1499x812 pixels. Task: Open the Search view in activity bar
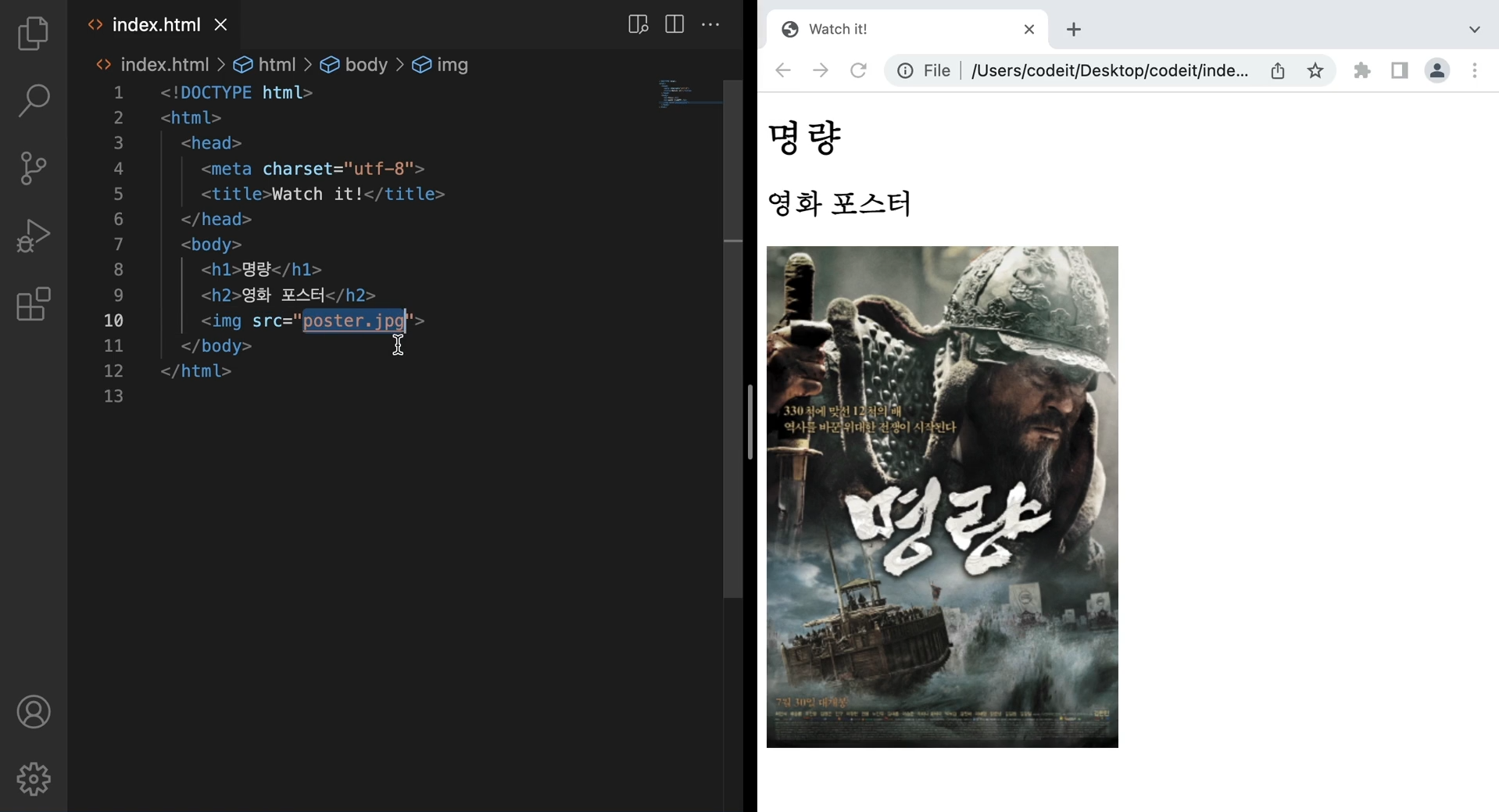(34, 101)
